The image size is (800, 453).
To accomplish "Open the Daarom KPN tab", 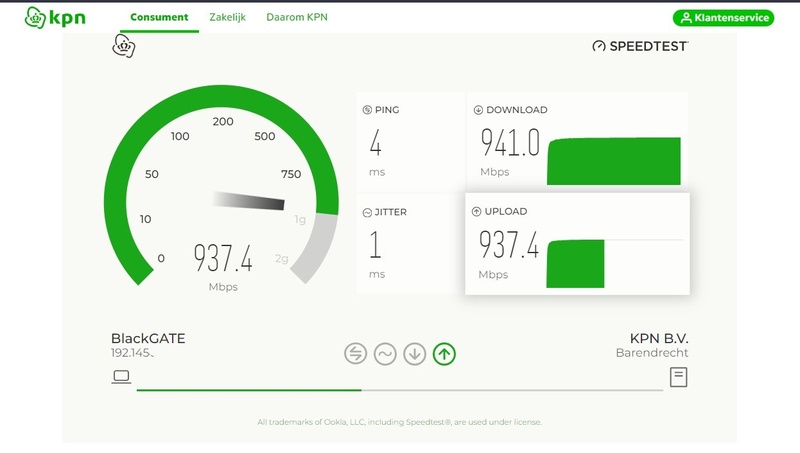I will [x=297, y=17].
